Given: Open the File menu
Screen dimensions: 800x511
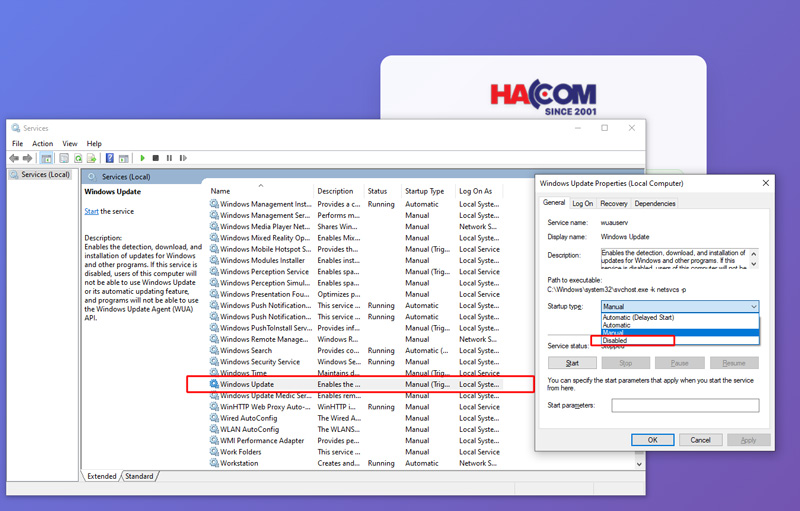Looking at the screenshot, I should pyautogui.click(x=17, y=144).
